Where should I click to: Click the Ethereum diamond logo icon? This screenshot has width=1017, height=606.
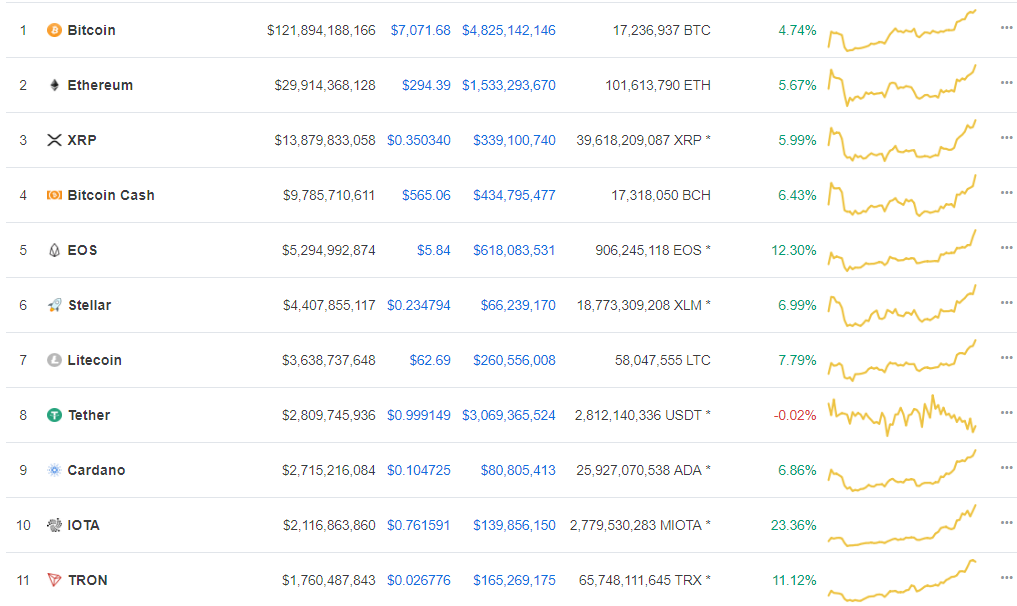(54, 85)
